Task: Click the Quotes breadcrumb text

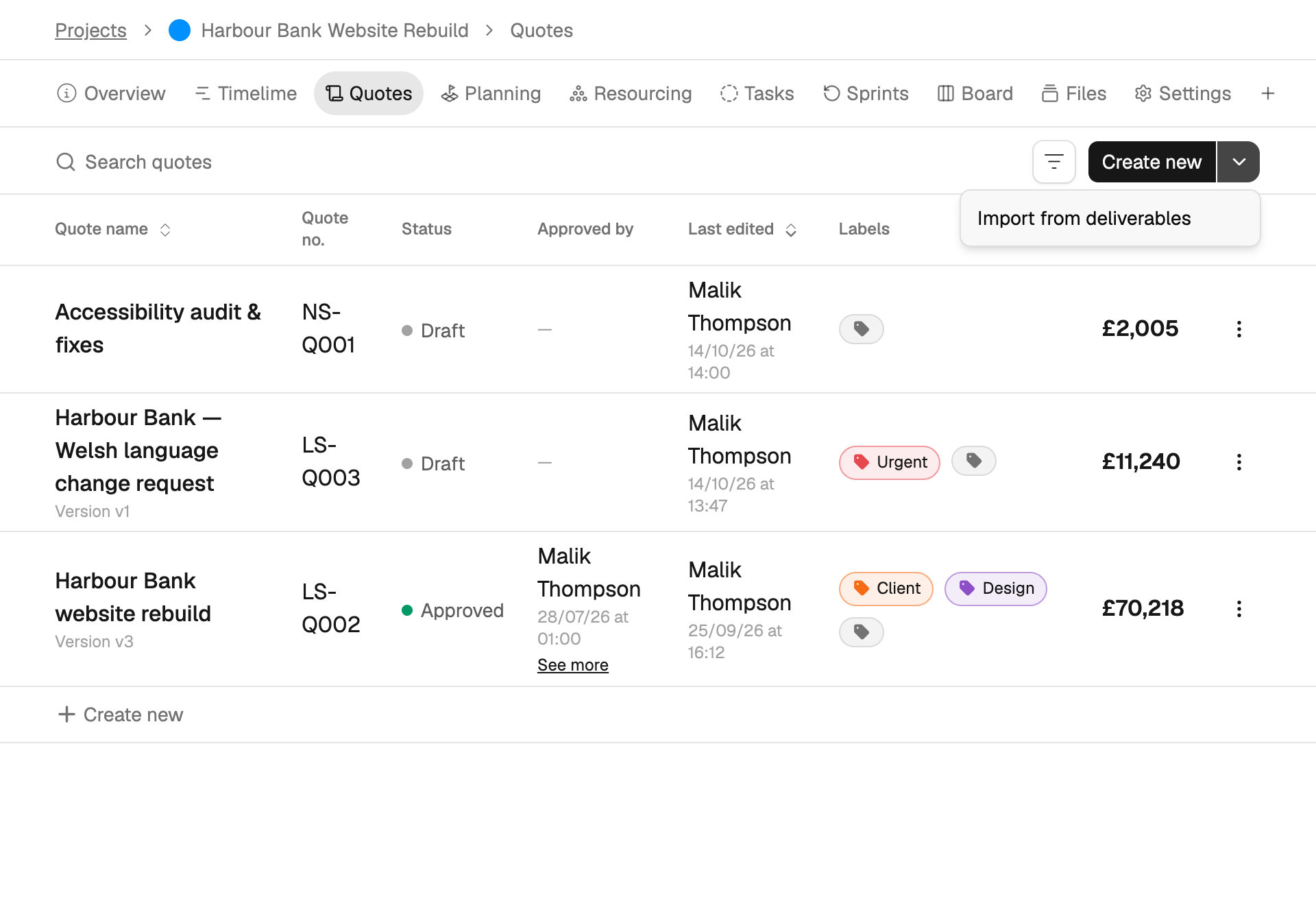Action: tap(541, 30)
